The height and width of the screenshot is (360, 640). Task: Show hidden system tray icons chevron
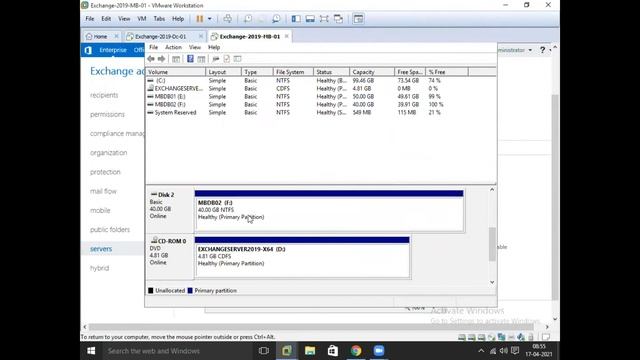pos(481,351)
